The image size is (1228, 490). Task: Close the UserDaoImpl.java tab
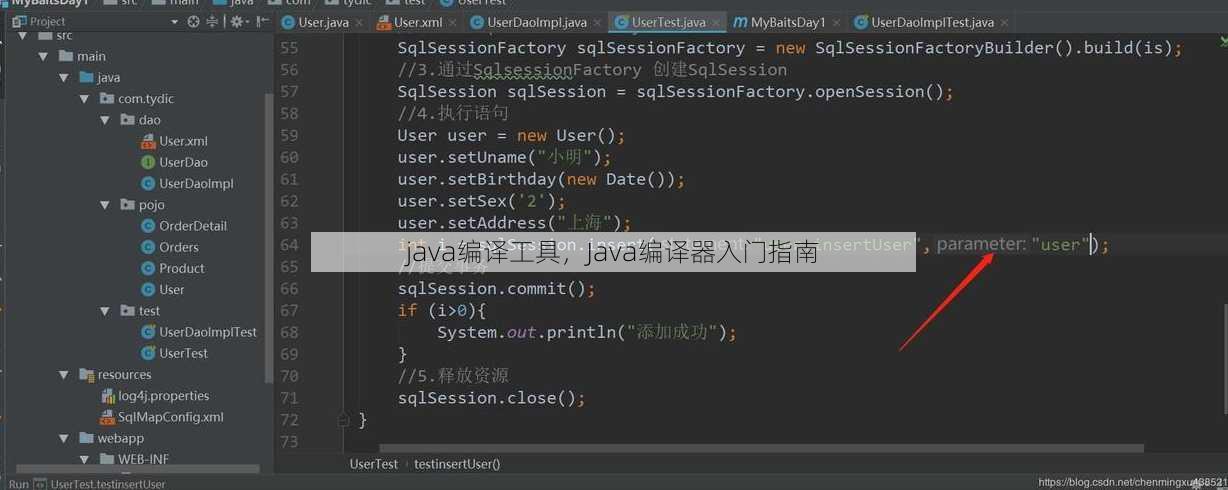[598, 22]
